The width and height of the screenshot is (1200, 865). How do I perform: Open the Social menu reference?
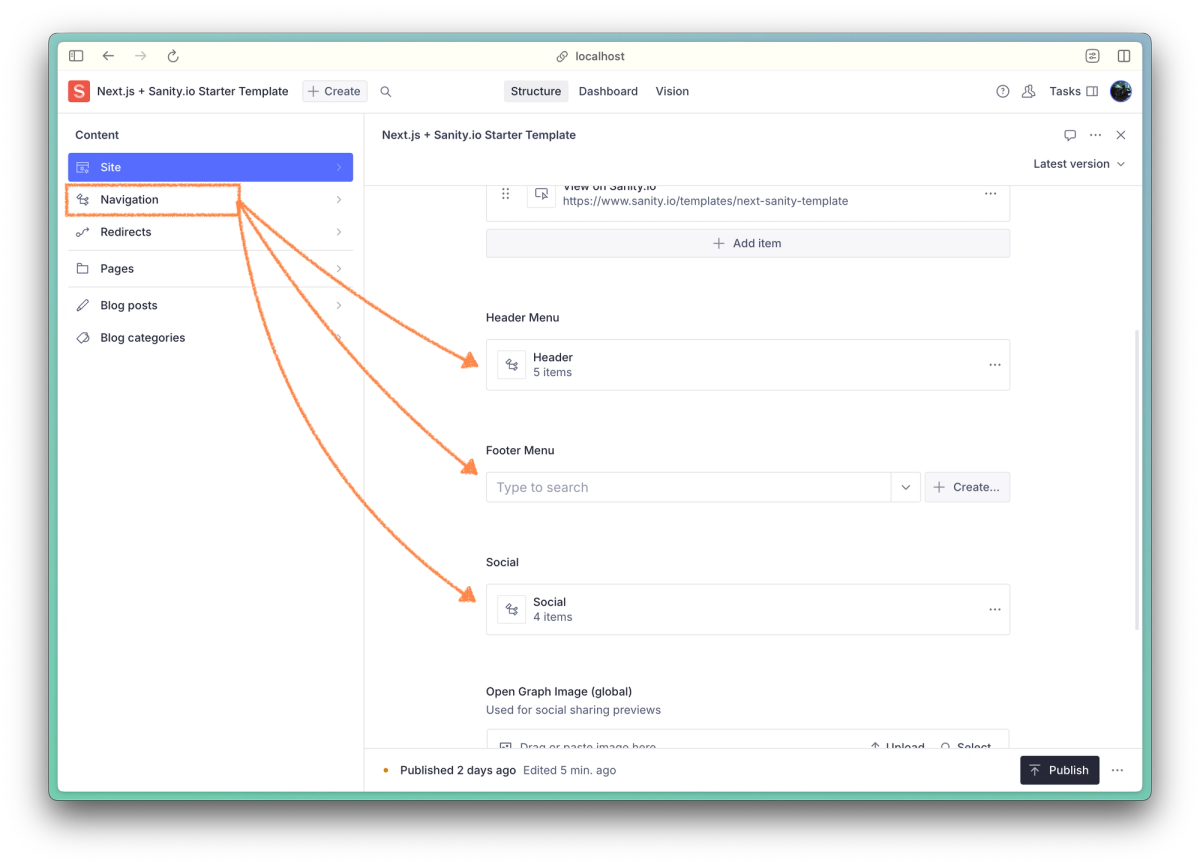748,609
